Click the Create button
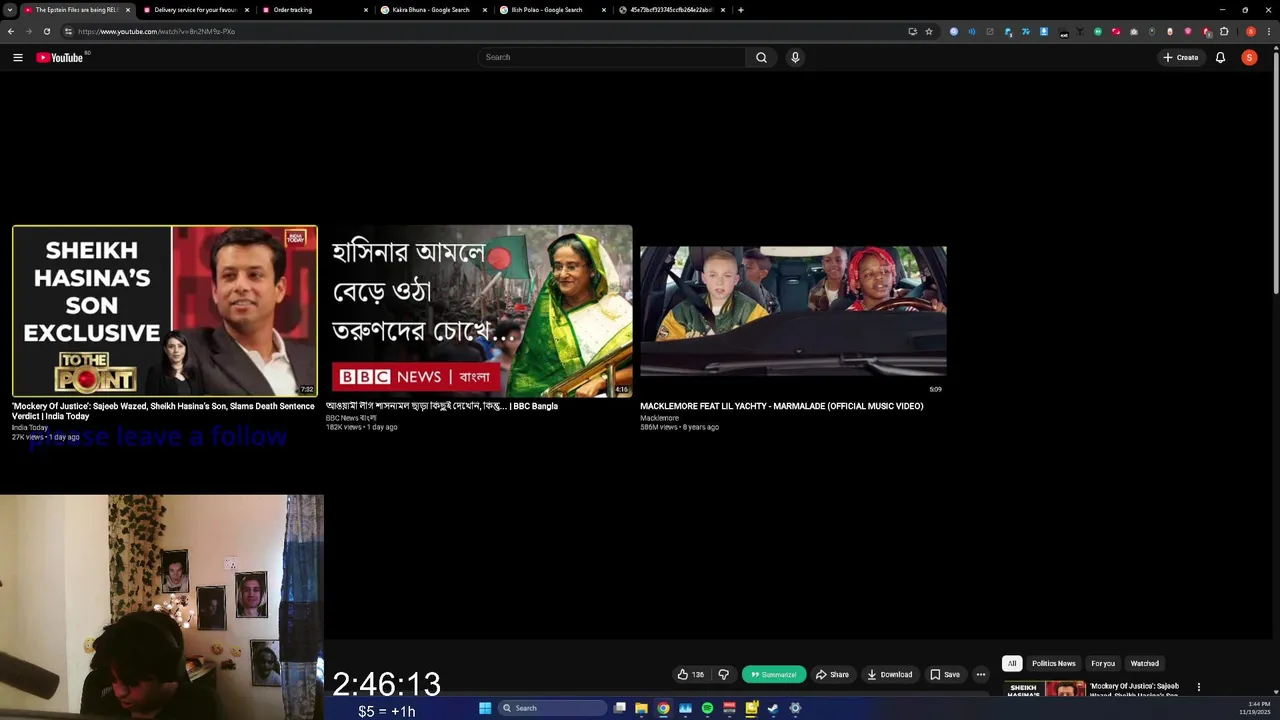The image size is (1280, 720). point(1181,57)
